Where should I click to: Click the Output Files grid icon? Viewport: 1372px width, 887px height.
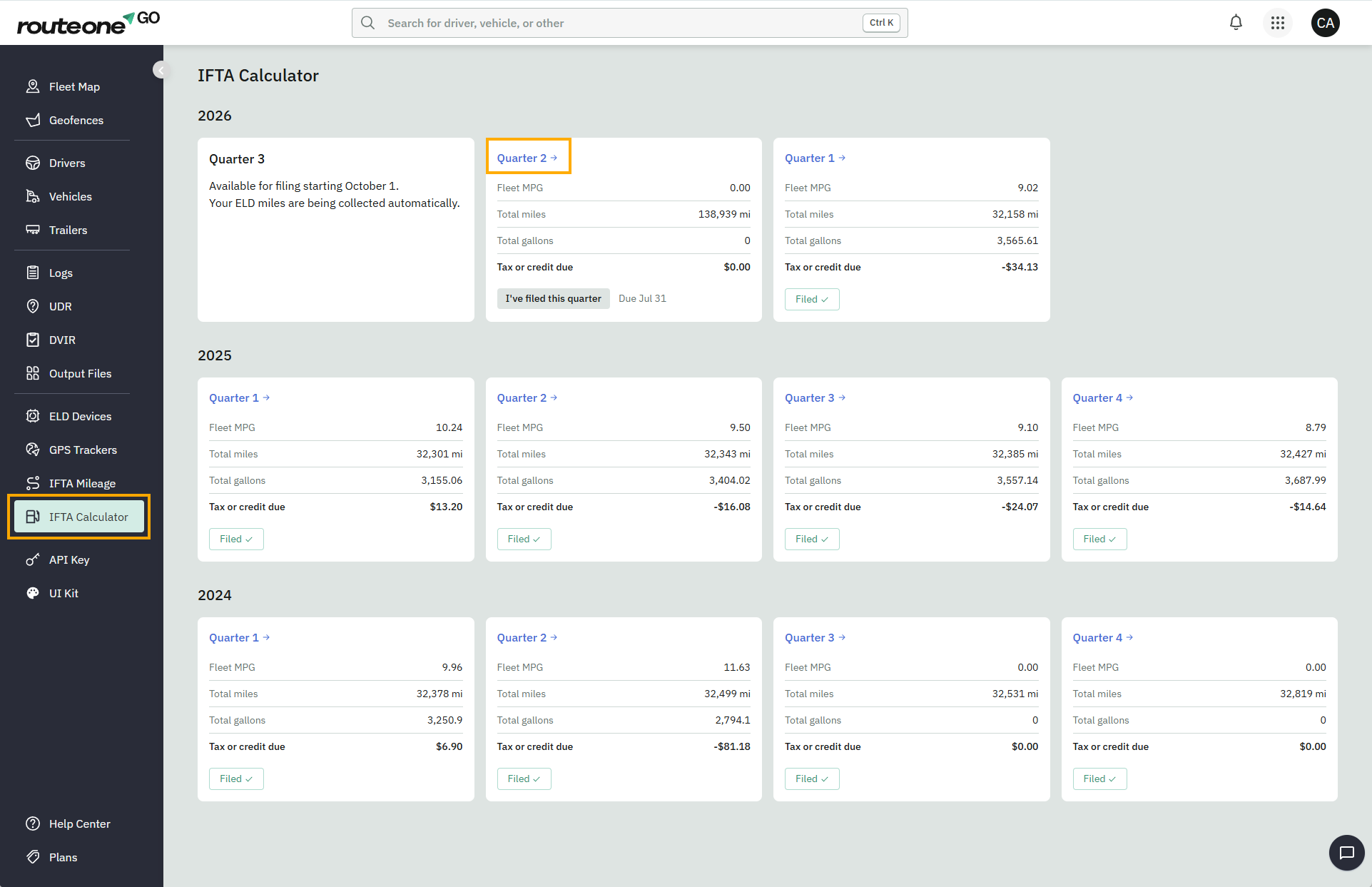click(x=33, y=373)
